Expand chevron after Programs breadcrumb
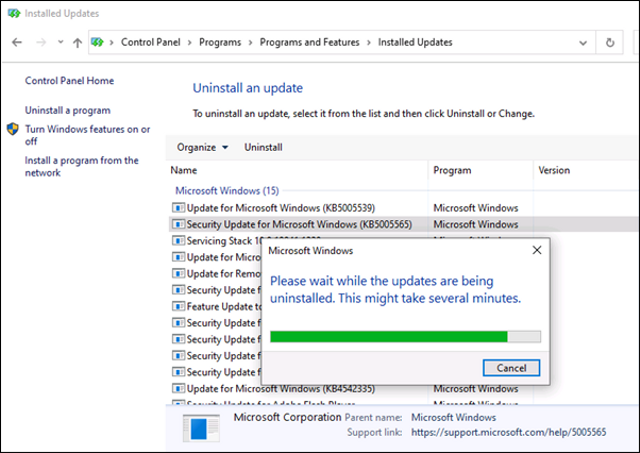This screenshot has height=453, width=640. [x=251, y=42]
